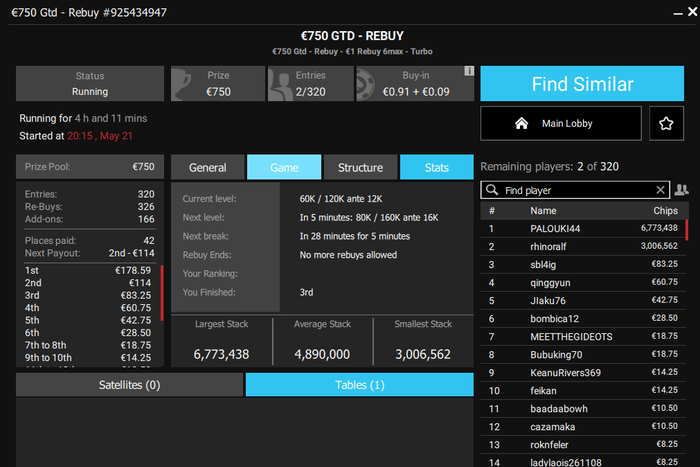Click the Prize Pool €750 header

(90, 167)
